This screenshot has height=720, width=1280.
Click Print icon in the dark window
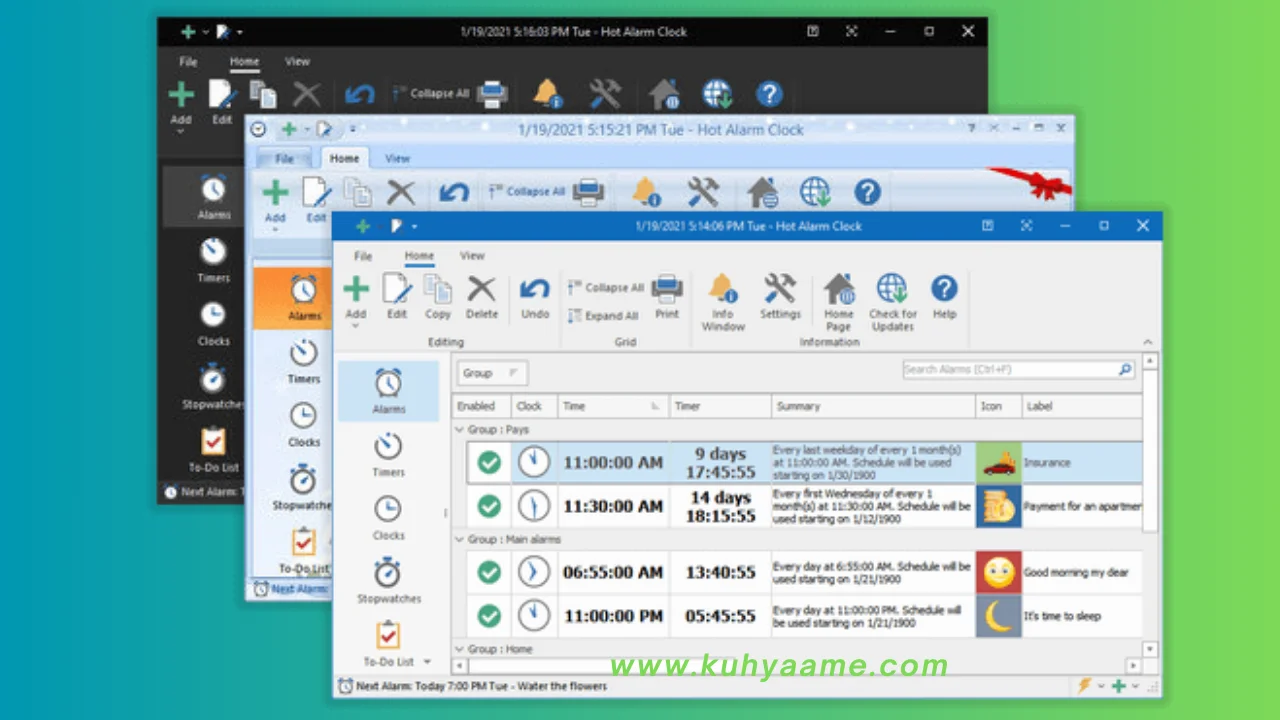(x=492, y=94)
